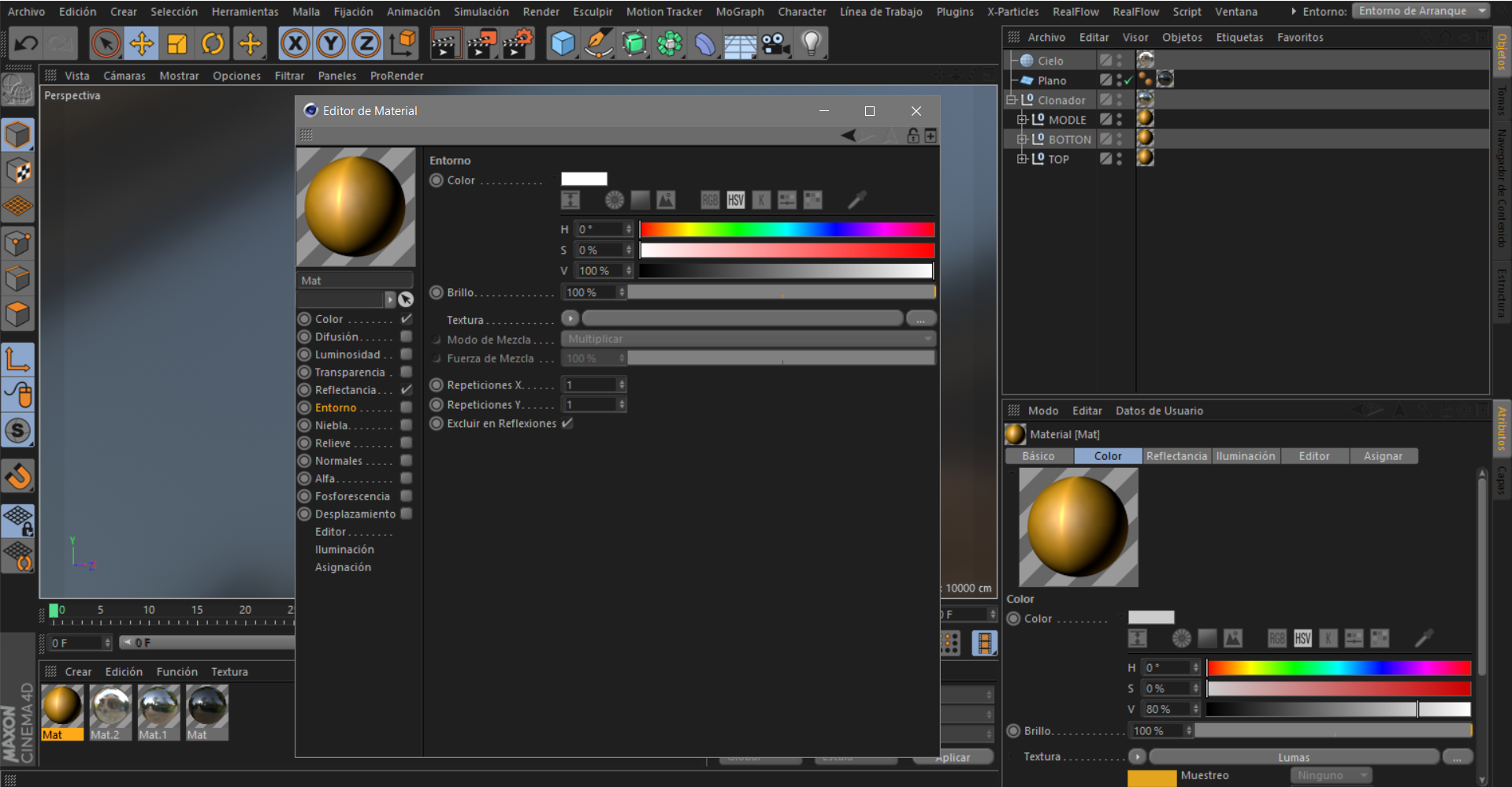Click the Undo arrow icon
Viewport: 1512px width, 787px height.
point(27,43)
